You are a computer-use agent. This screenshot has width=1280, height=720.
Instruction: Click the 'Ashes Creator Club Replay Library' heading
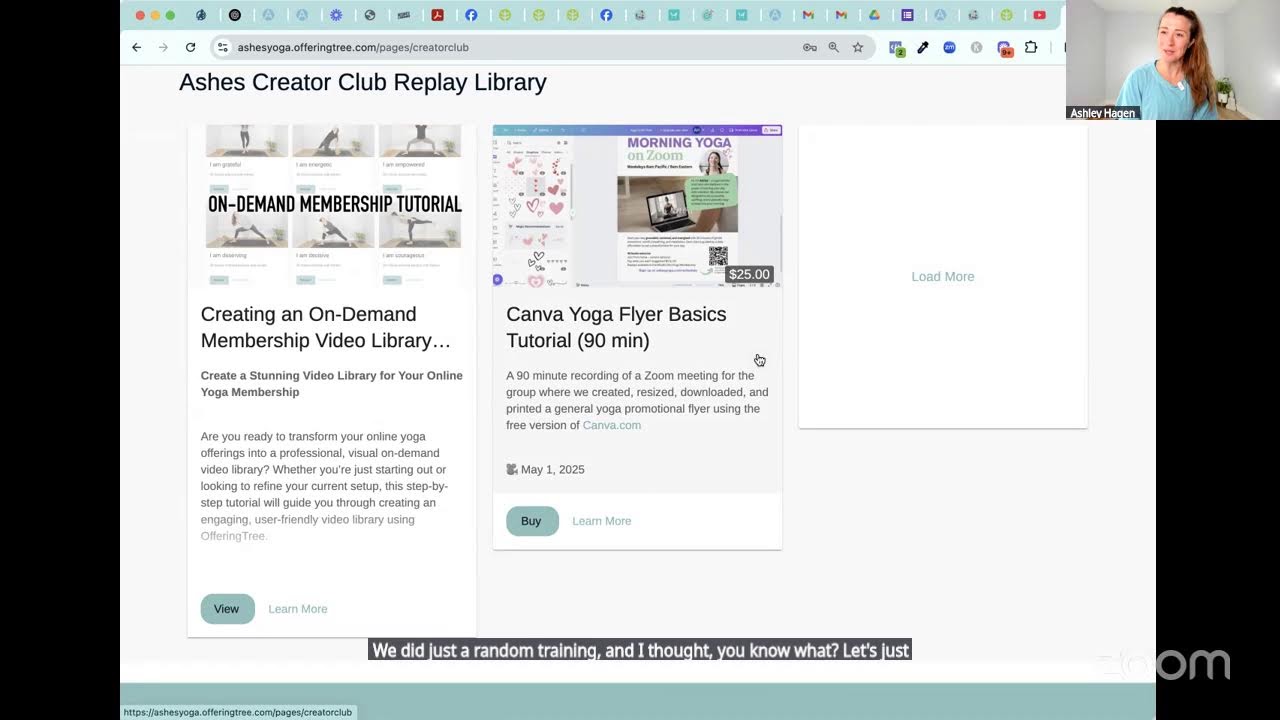363,82
